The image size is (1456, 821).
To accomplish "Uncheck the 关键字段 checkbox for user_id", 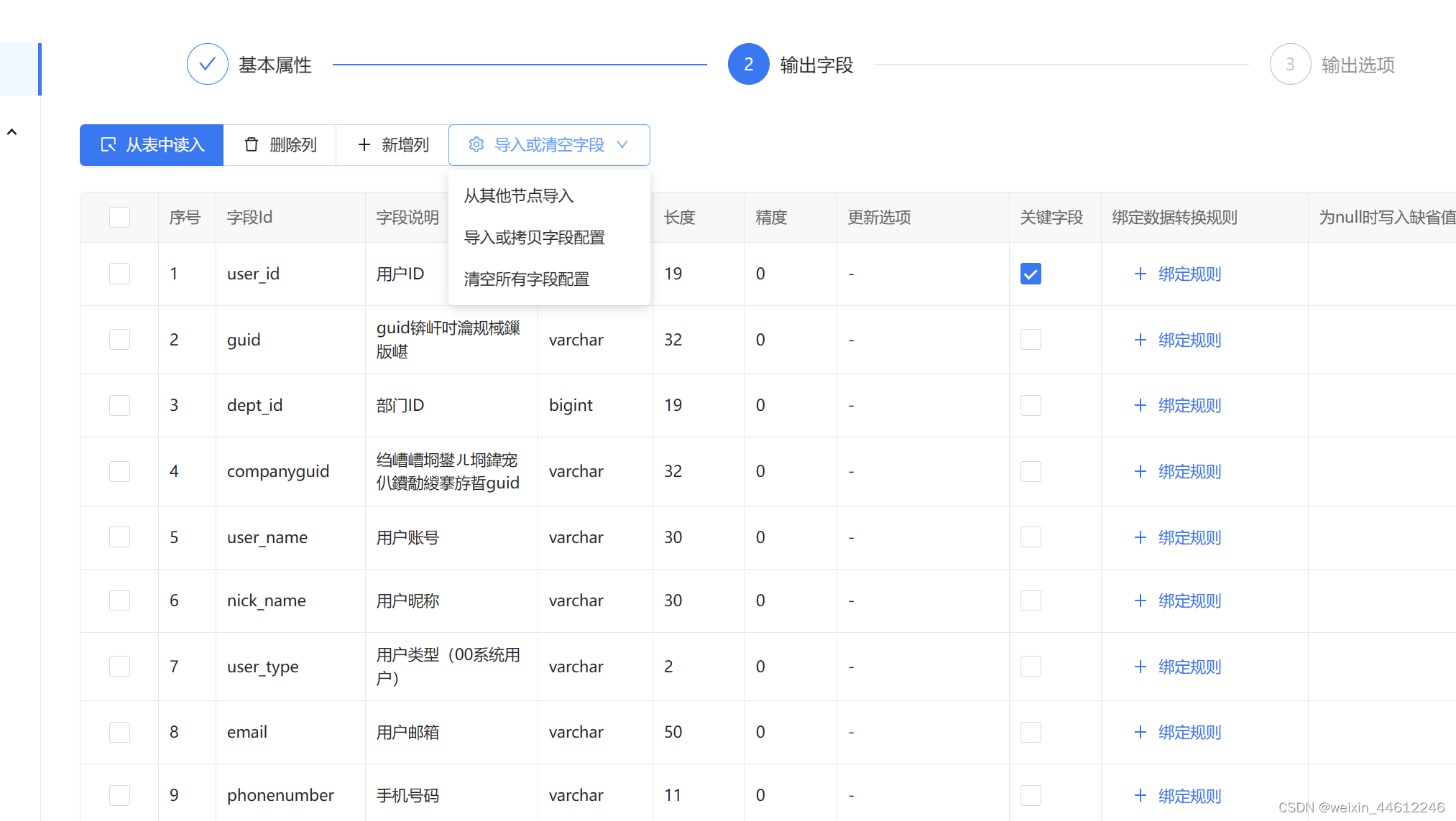I will click(x=1031, y=274).
